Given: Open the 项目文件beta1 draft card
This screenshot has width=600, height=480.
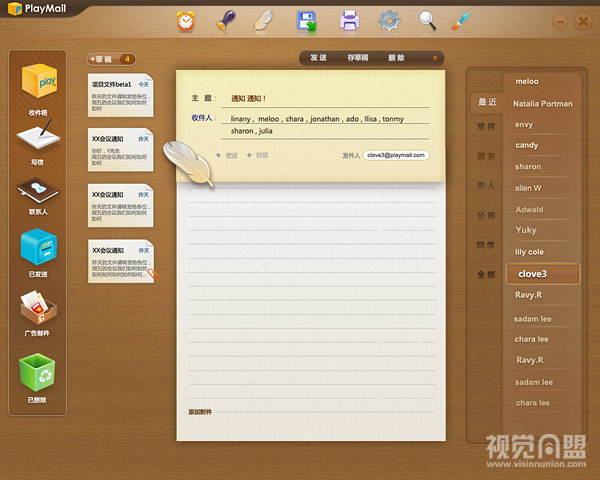Looking at the screenshot, I should point(121,95).
